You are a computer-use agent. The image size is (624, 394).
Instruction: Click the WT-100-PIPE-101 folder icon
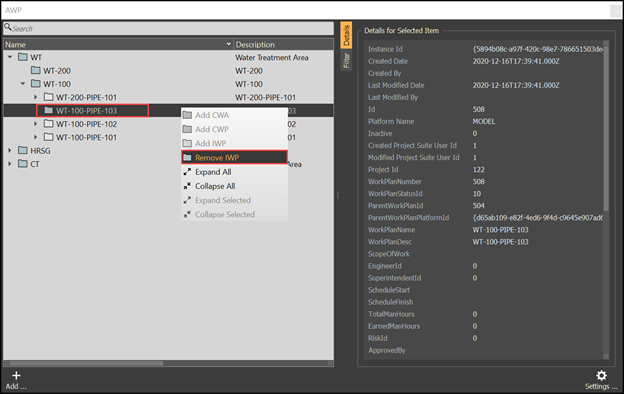pos(49,137)
